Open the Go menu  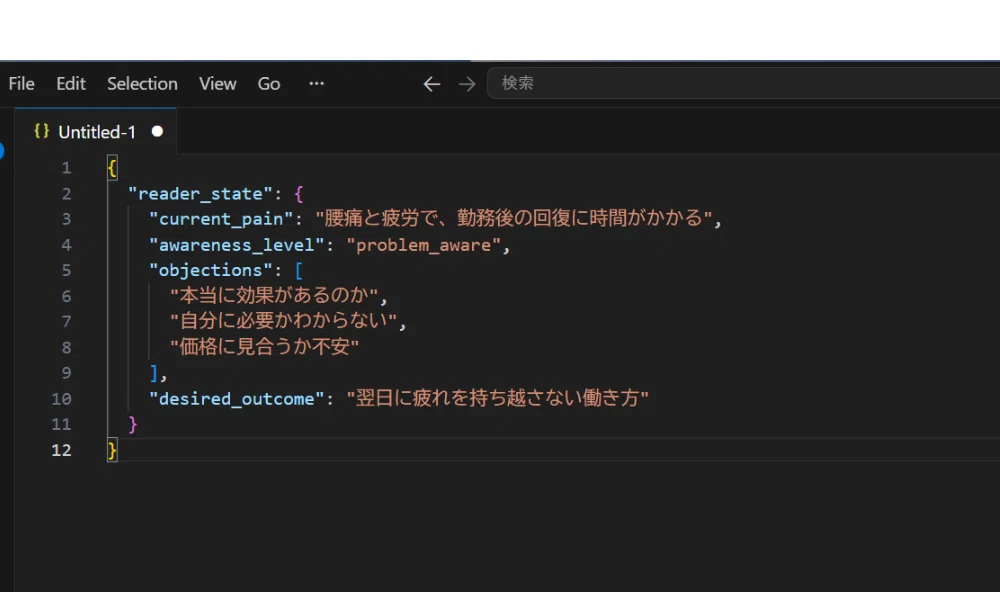tap(268, 84)
